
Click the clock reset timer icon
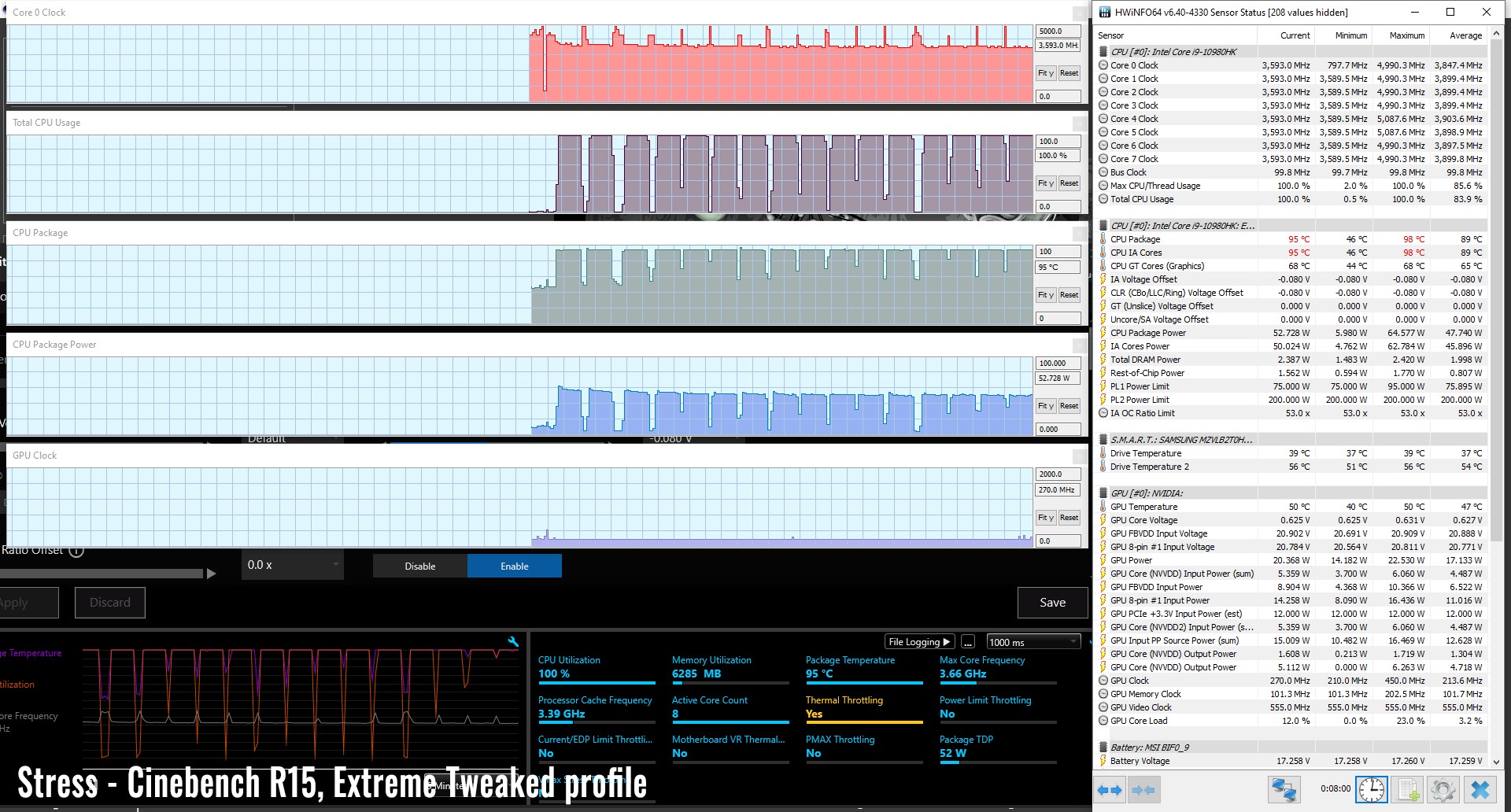click(x=1372, y=789)
